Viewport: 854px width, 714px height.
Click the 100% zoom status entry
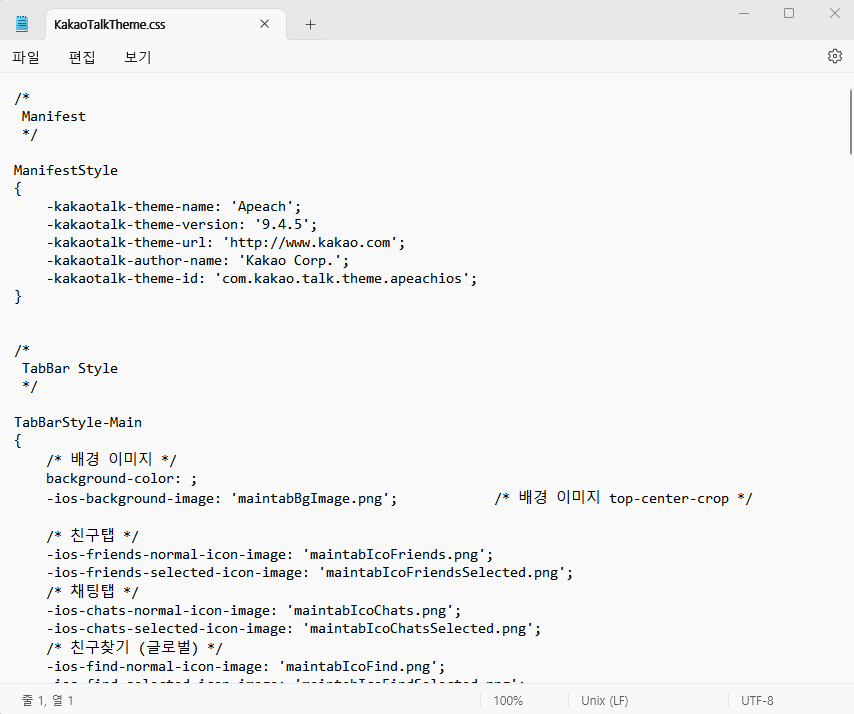[508, 700]
